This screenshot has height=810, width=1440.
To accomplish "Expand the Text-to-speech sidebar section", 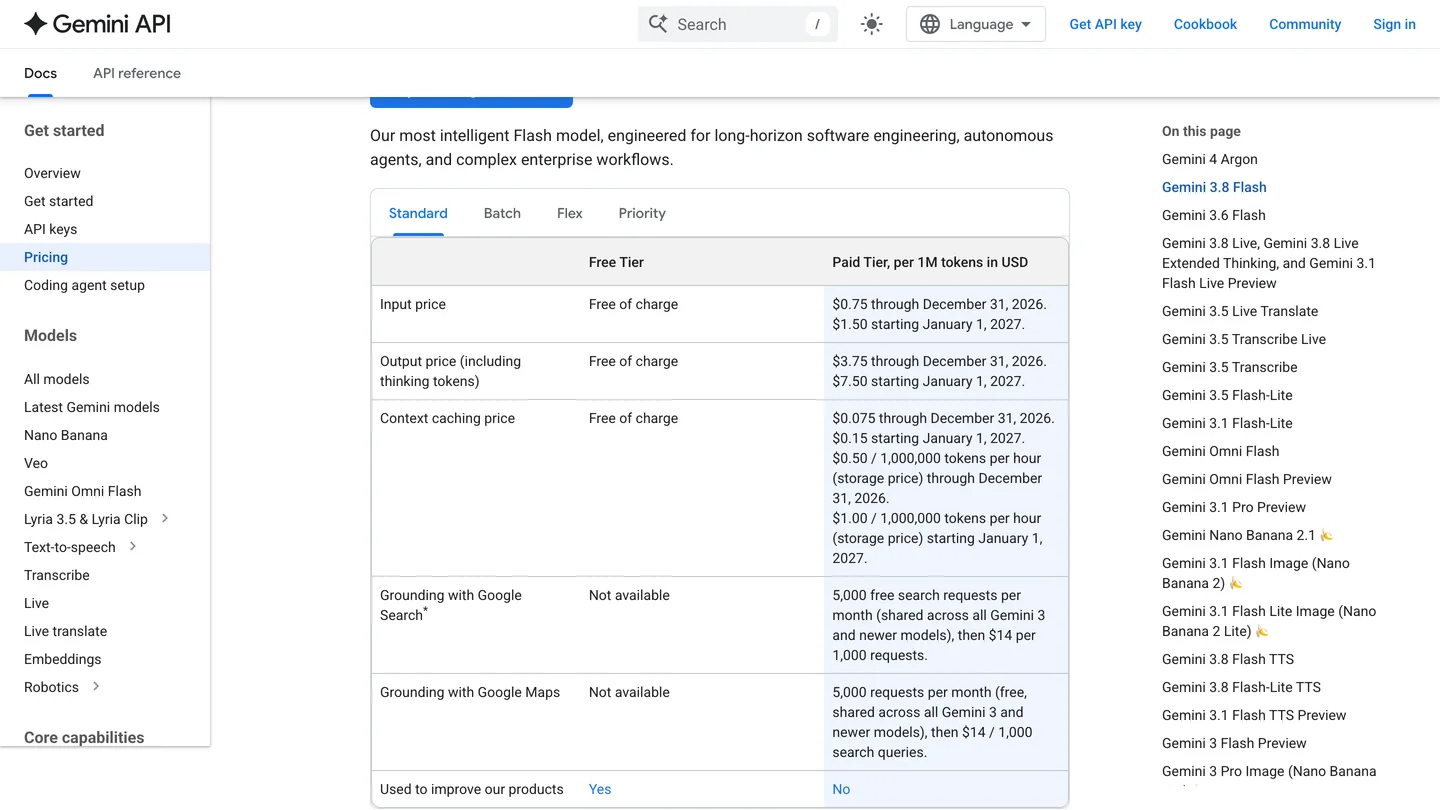I will (x=133, y=546).
